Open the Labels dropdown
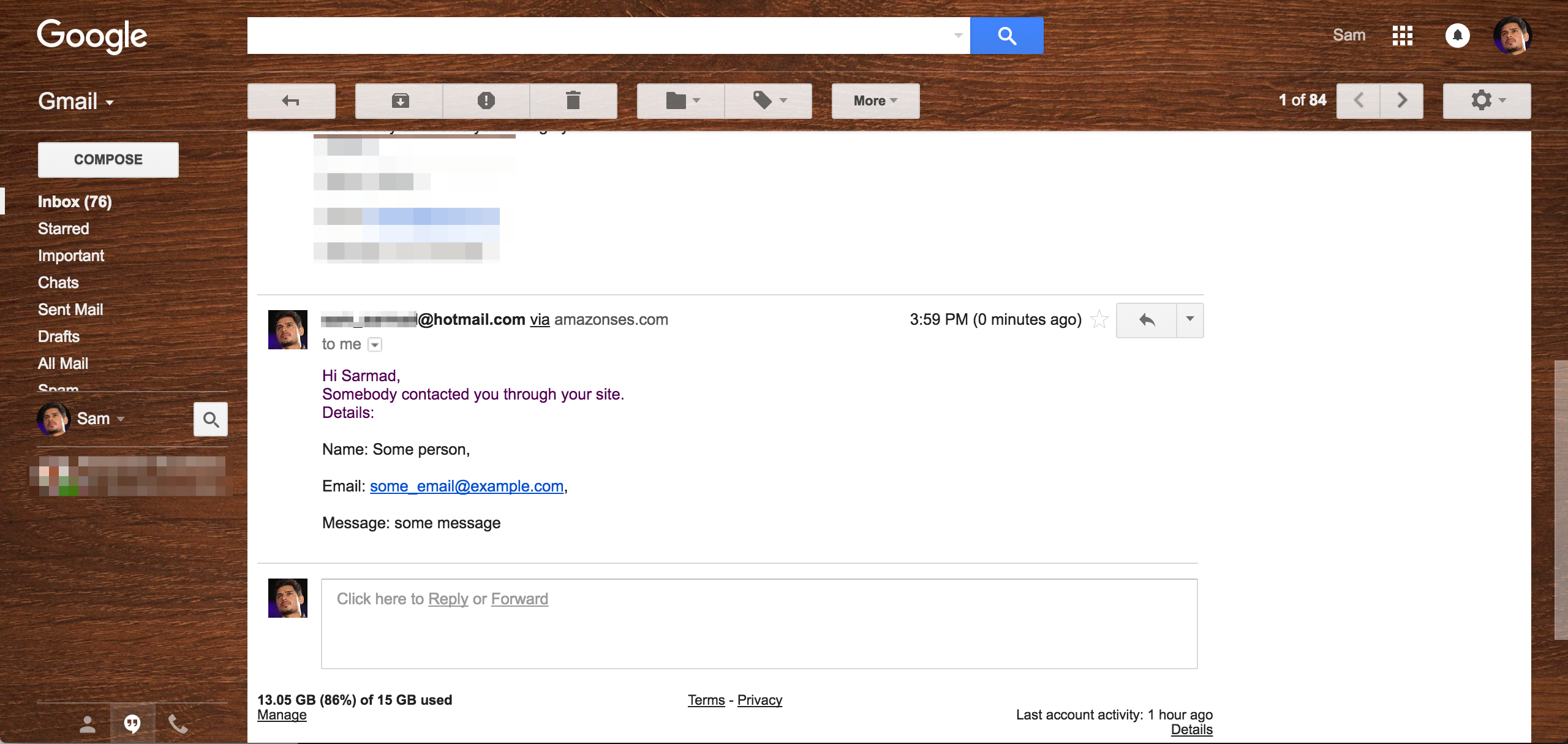1568x744 pixels. coord(769,101)
